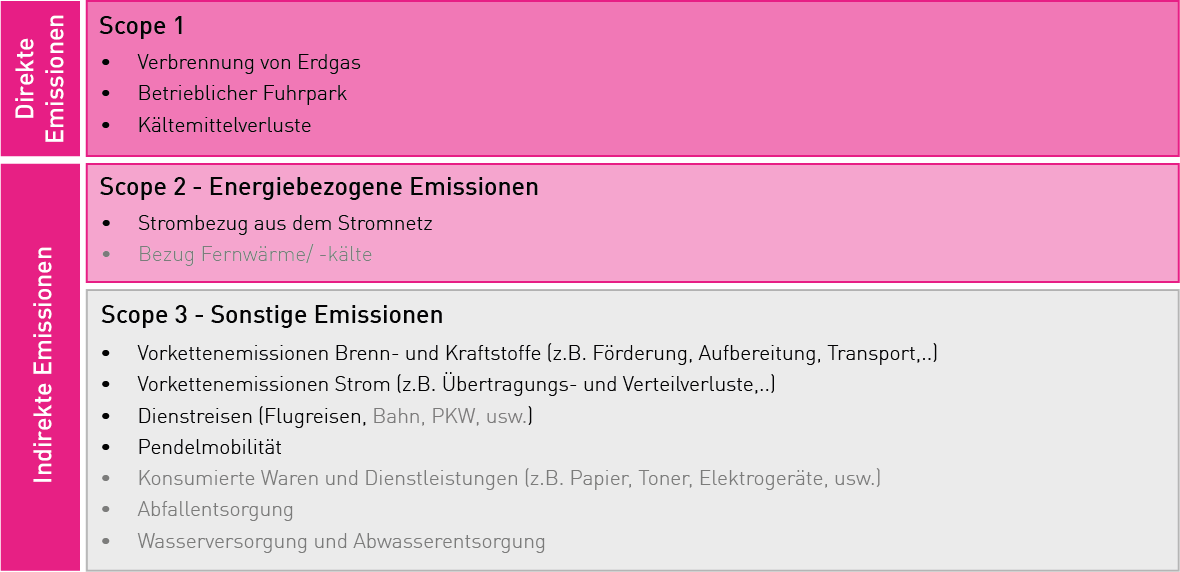Select greyed Bezug Fernwärme/ -kälte item
The height and width of the screenshot is (572, 1180).
[255, 255]
